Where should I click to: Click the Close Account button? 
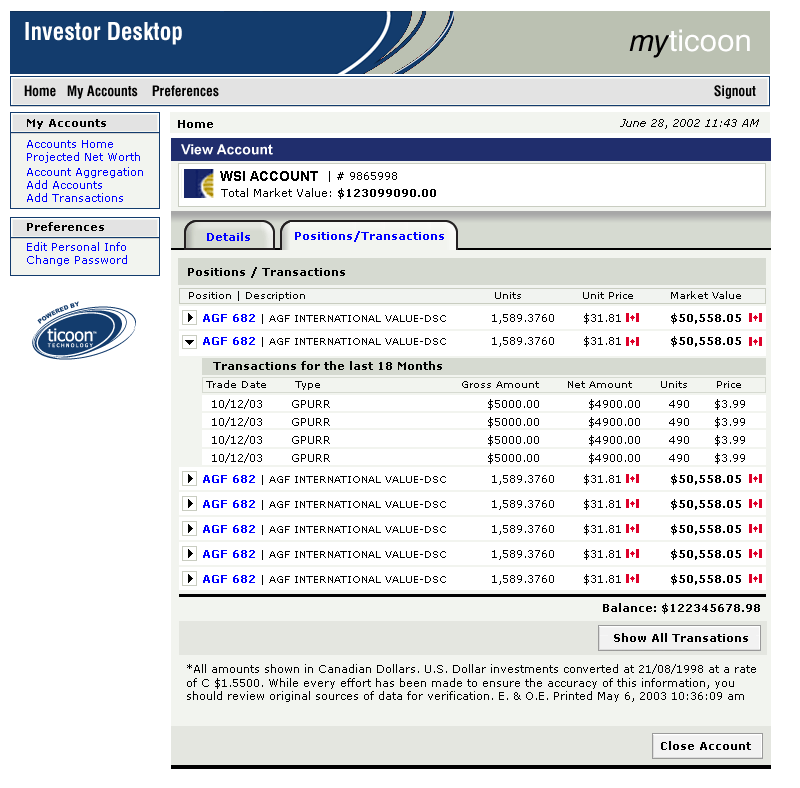[706, 746]
